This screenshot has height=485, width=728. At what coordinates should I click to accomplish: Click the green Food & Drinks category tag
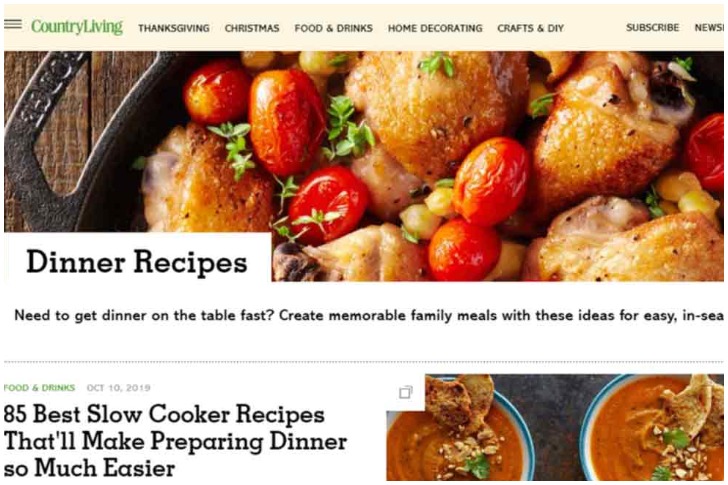tap(39, 388)
